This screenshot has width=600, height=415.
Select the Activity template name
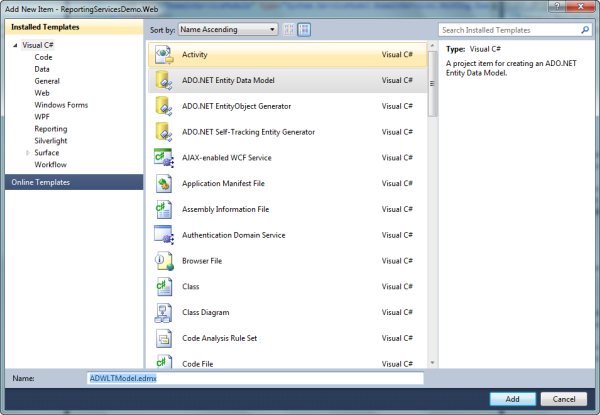click(x=194, y=55)
